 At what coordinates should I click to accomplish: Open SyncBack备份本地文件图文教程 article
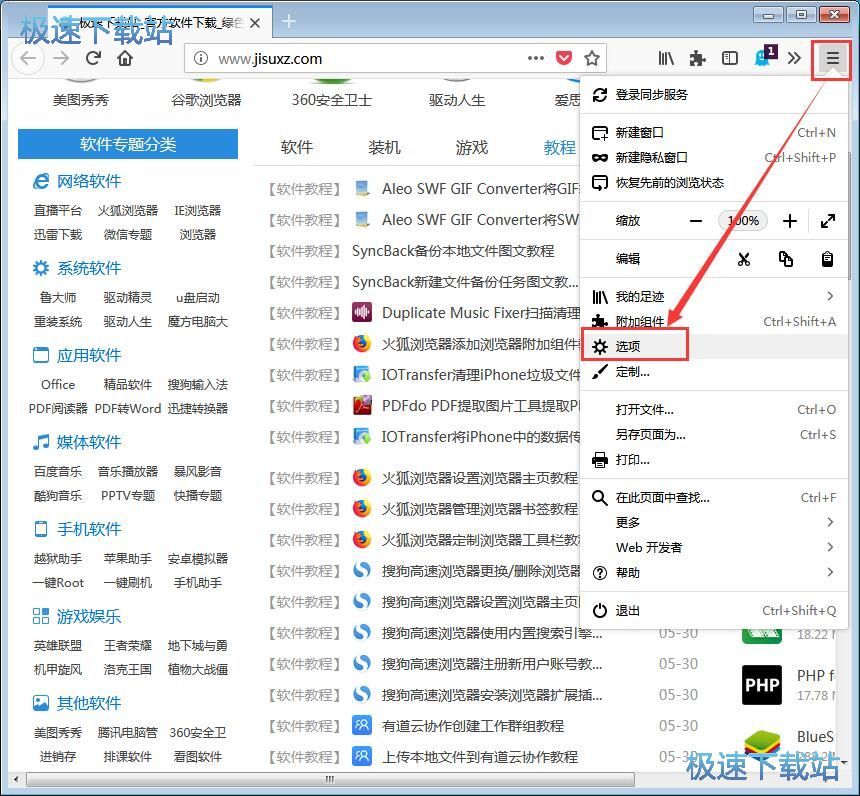(453, 251)
